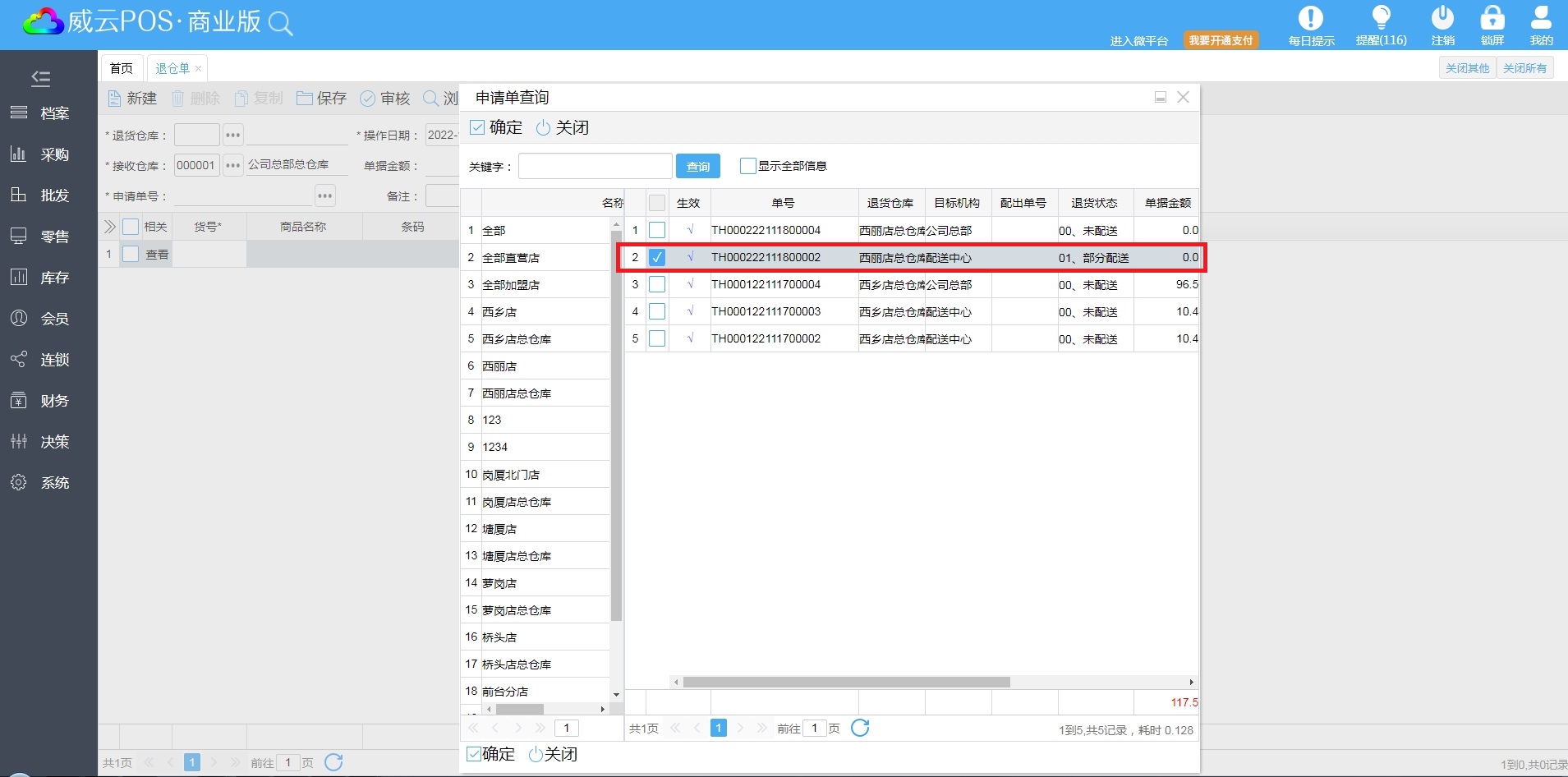Enable the 显示全部信息 checkbox
This screenshot has height=777, width=1568.
point(747,166)
